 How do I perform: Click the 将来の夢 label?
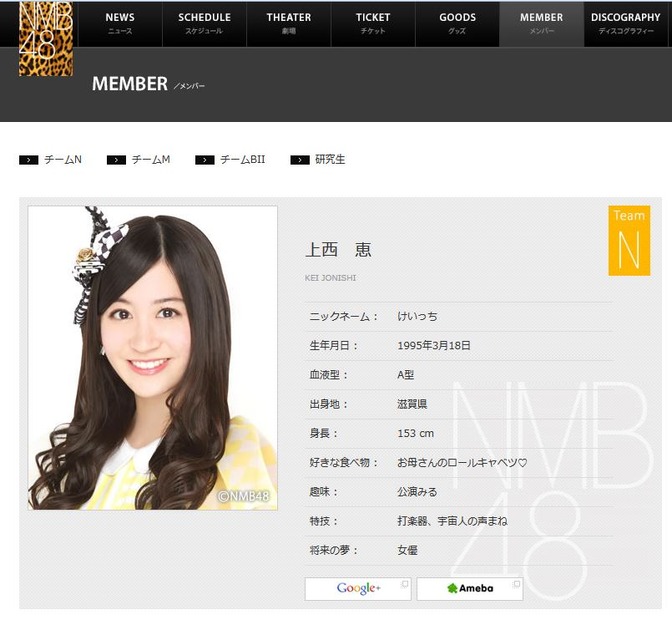tap(333, 550)
